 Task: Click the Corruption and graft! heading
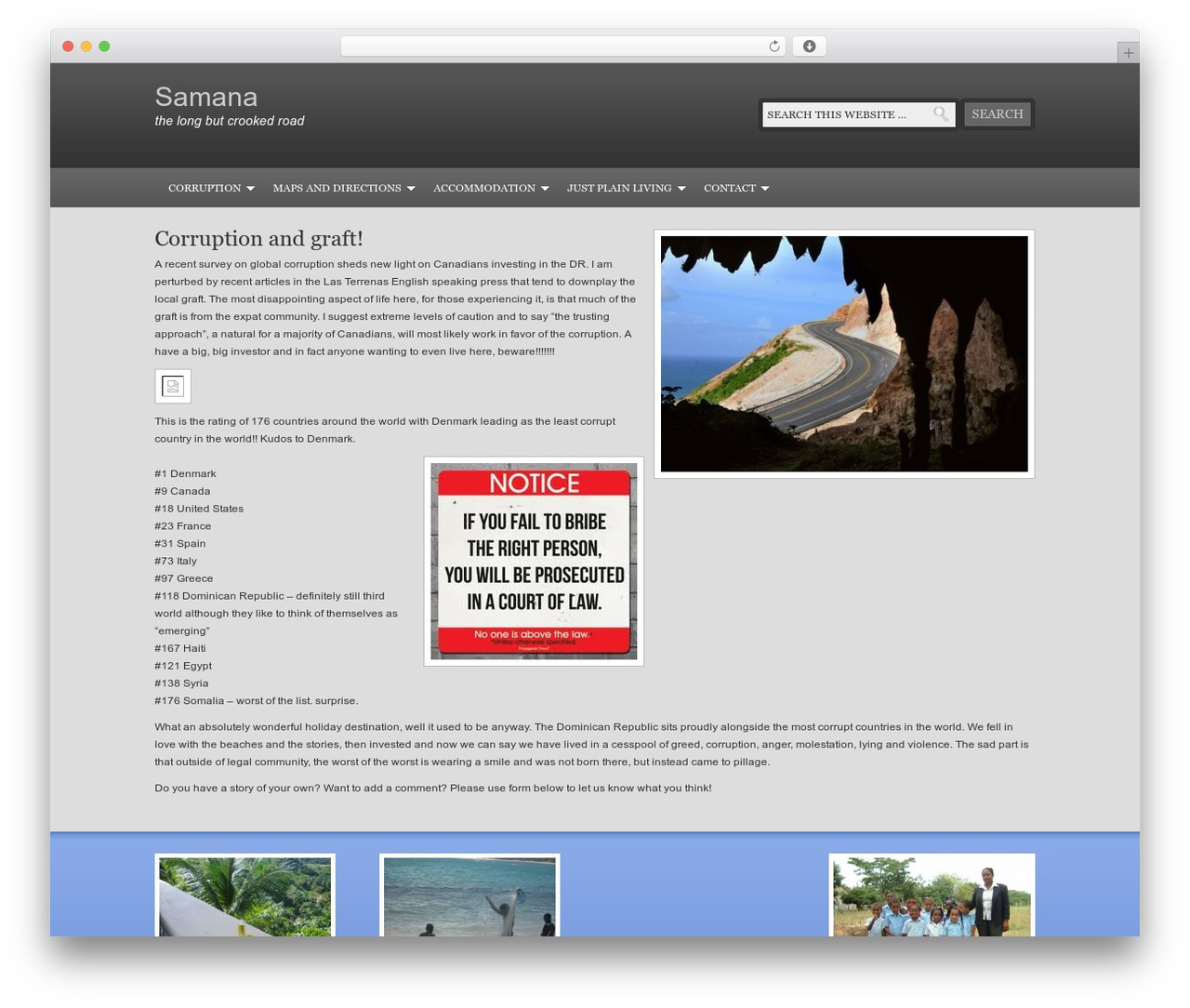[258, 239]
